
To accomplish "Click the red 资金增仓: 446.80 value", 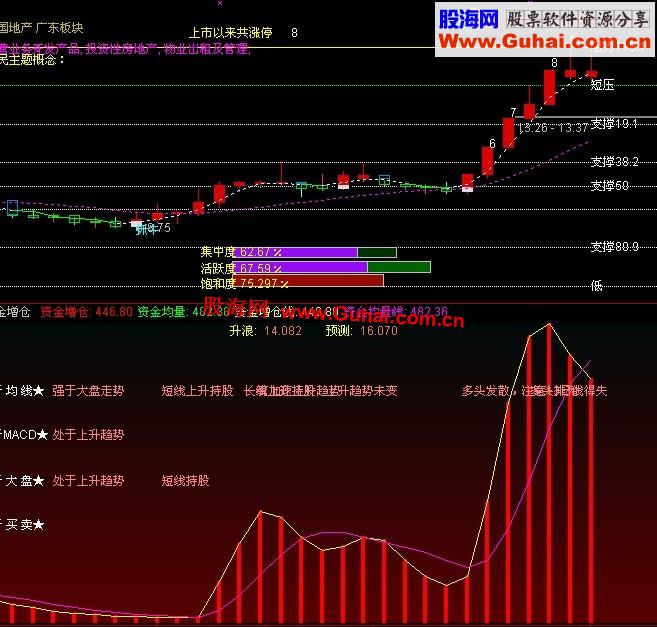I will pyautogui.click(x=86, y=312).
